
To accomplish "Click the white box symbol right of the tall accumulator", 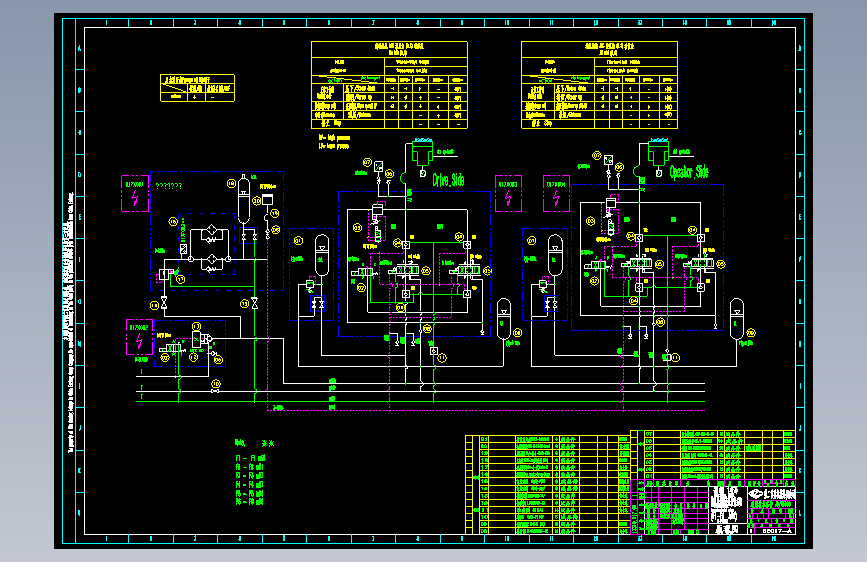I will 268,199.
